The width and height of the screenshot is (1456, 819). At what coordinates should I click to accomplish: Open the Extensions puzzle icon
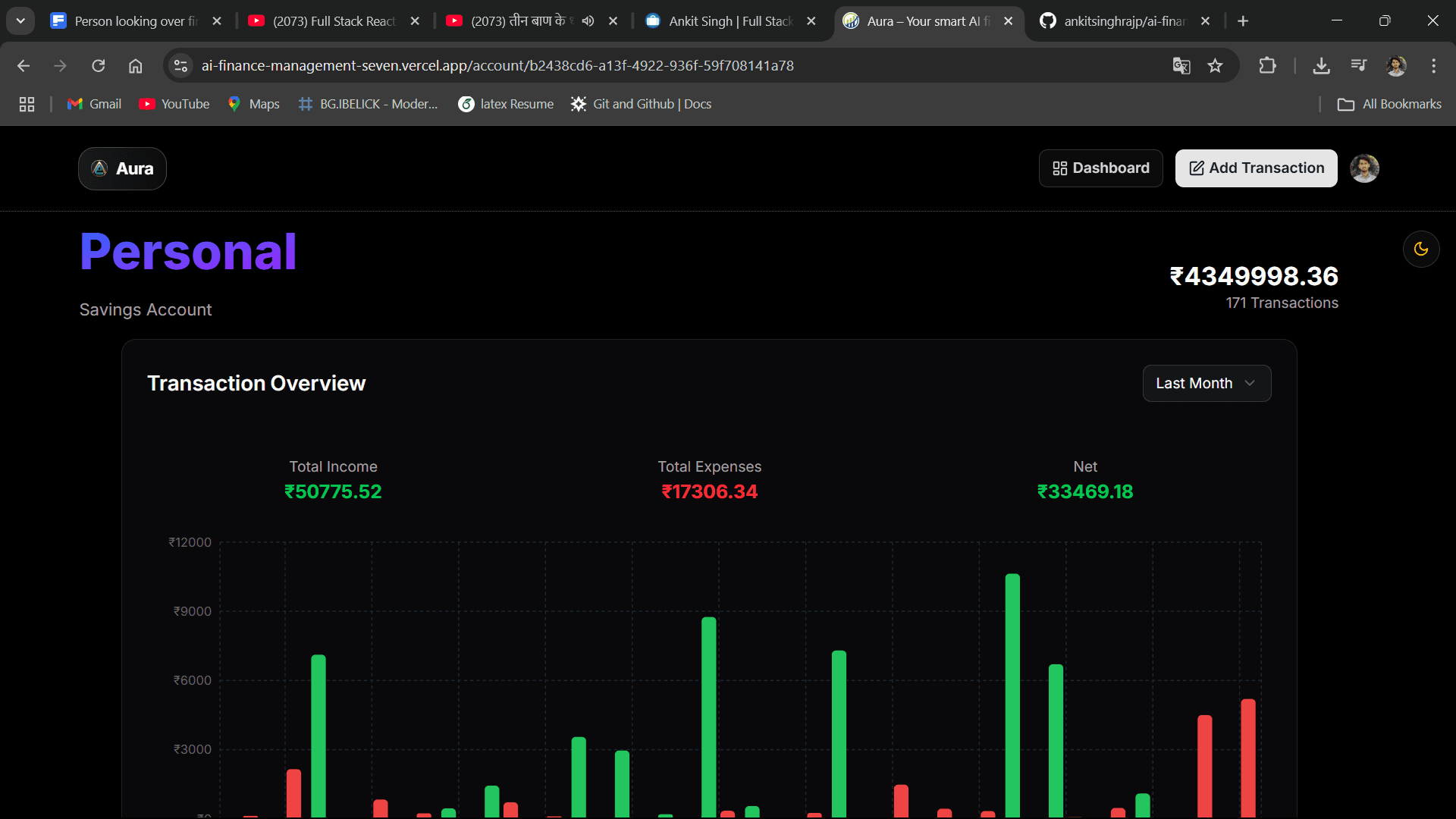pos(1267,66)
